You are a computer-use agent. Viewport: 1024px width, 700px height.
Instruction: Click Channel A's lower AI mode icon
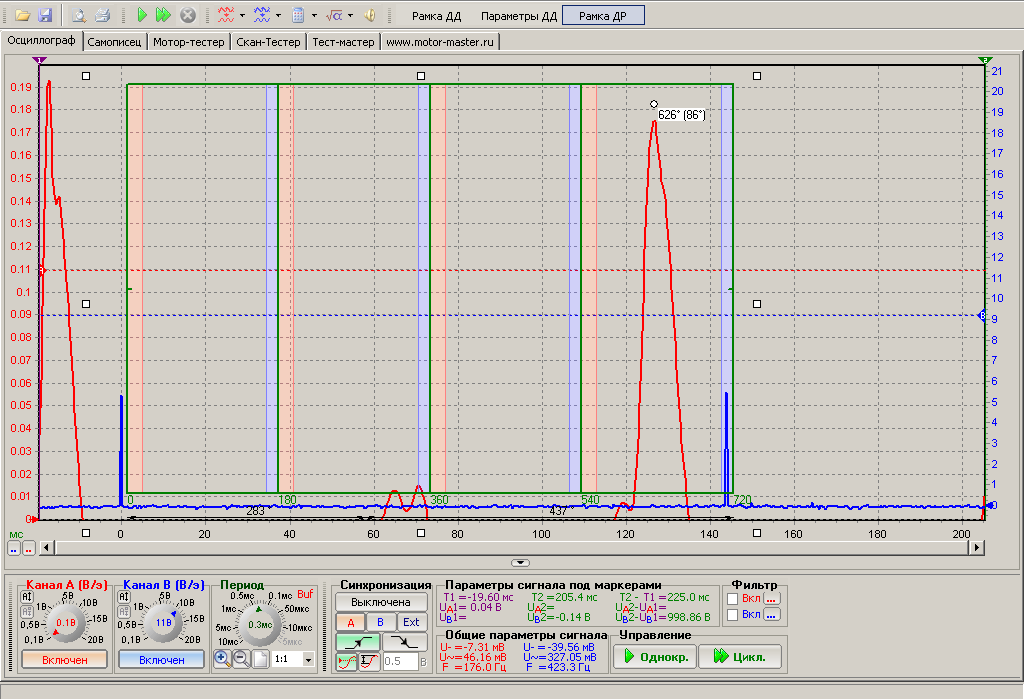click(x=27, y=612)
